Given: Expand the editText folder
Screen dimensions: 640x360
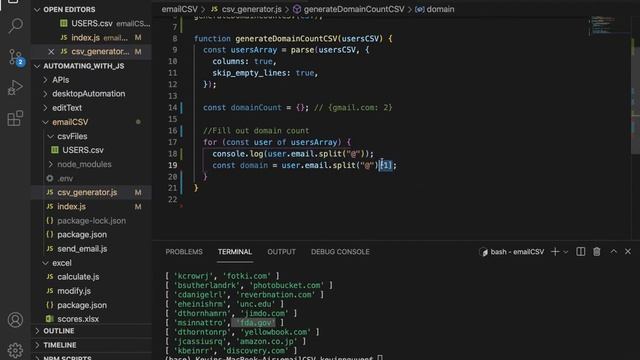Looking at the screenshot, I should coord(91,108).
